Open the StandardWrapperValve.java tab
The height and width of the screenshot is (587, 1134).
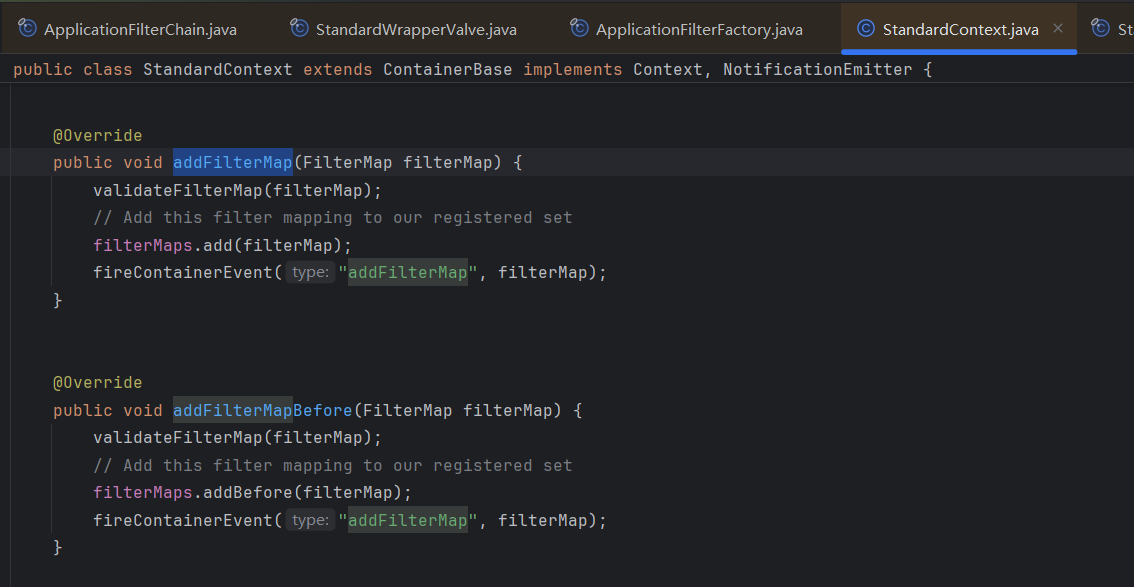coord(416,30)
